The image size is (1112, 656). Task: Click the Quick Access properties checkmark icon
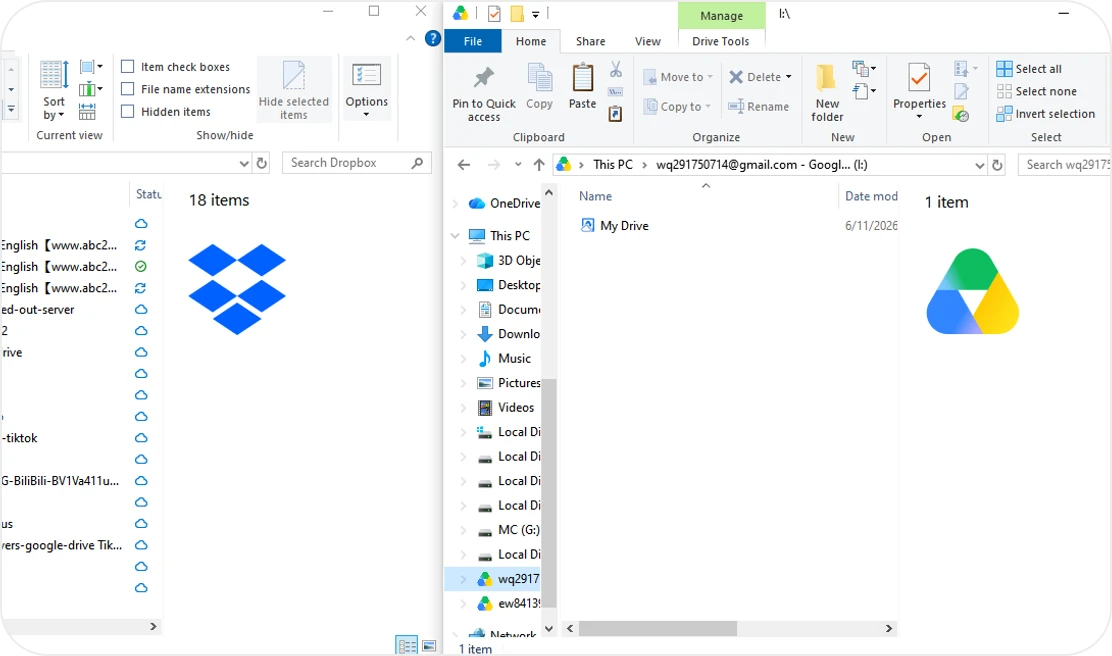tap(494, 13)
